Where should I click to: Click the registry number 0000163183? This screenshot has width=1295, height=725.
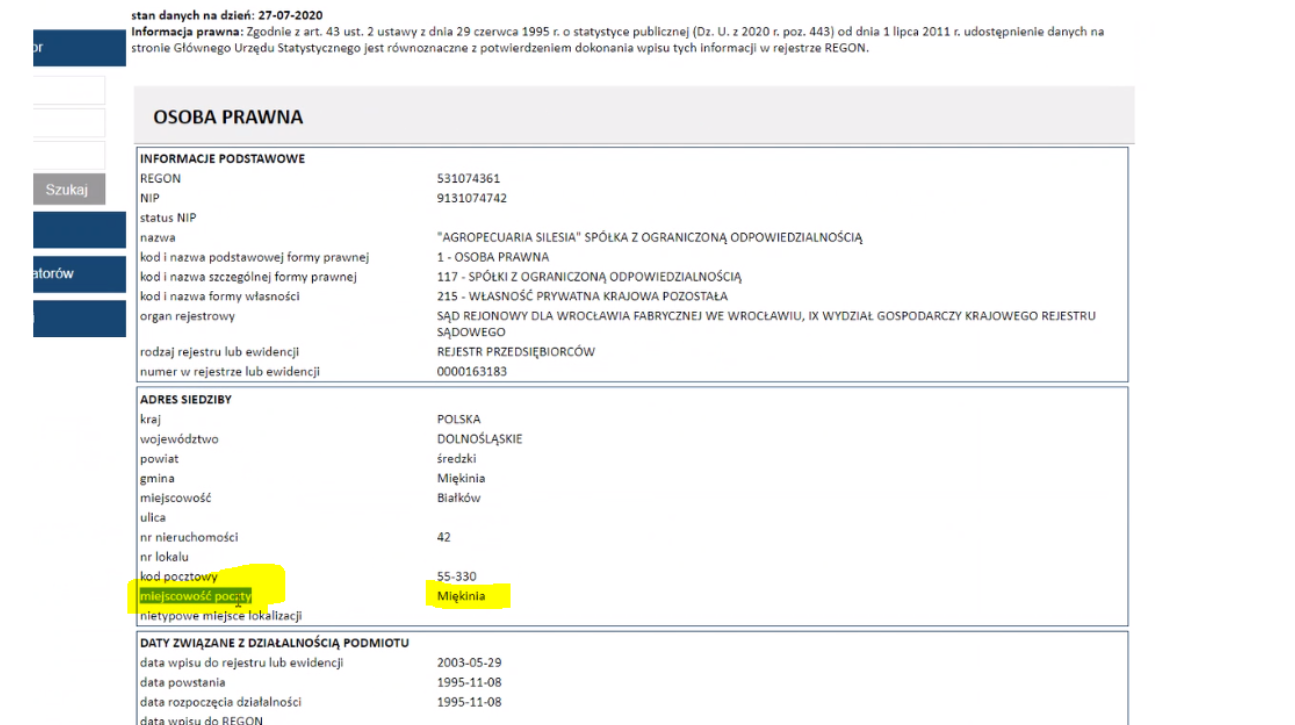[x=471, y=372]
